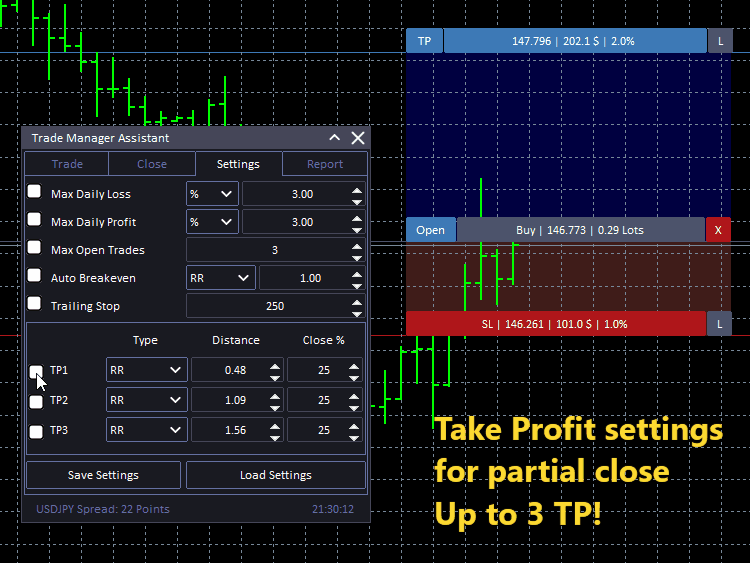Decrease Max Daily Profit value
The image size is (750, 563).
tap(357, 230)
